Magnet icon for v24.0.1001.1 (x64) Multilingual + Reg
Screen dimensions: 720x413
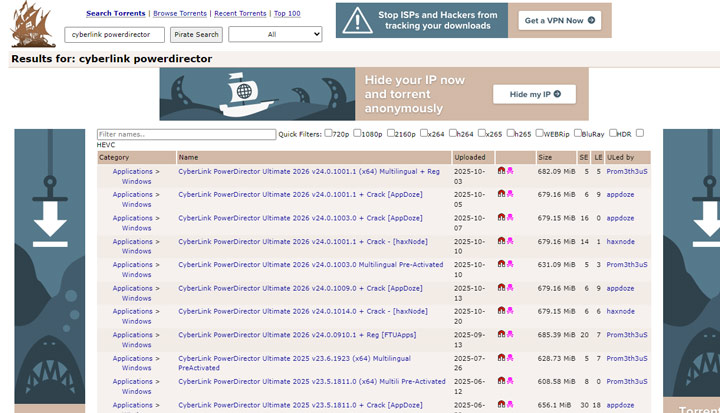click(x=501, y=170)
